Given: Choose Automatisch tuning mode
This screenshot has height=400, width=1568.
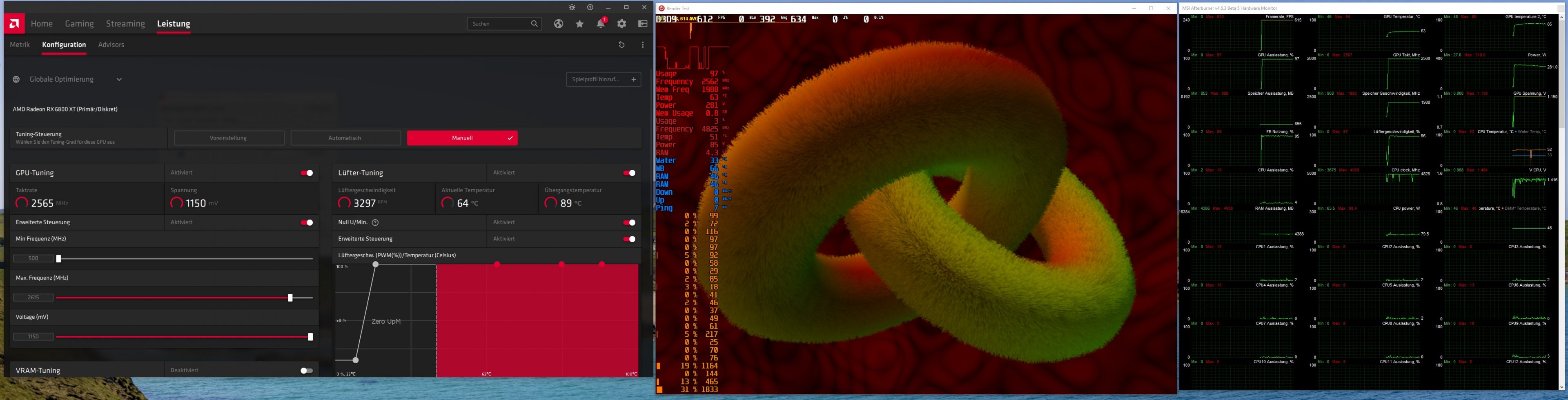Looking at the screenshot, I should click(345, 138).
